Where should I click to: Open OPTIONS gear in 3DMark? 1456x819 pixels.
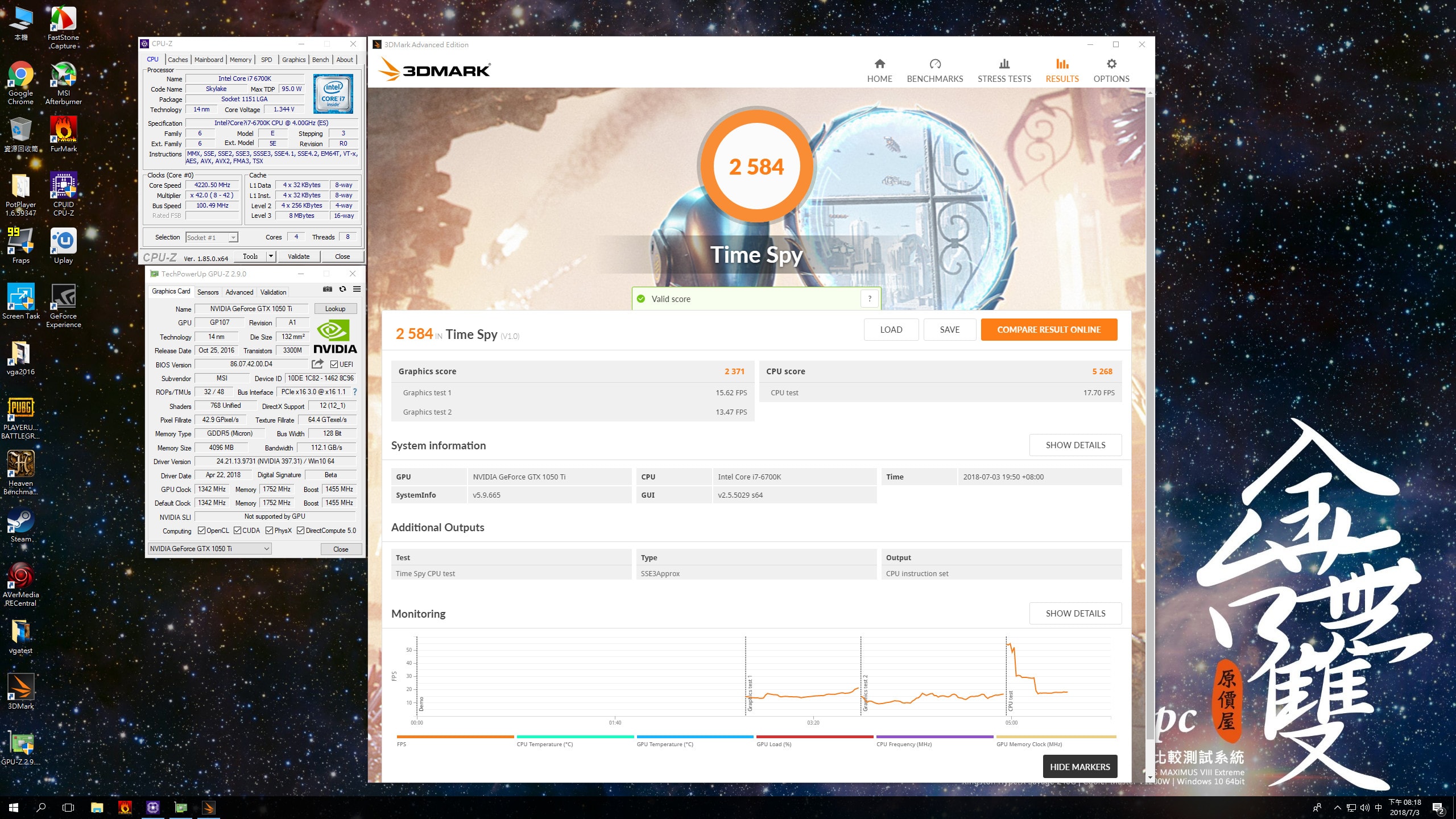point(1111,71)
